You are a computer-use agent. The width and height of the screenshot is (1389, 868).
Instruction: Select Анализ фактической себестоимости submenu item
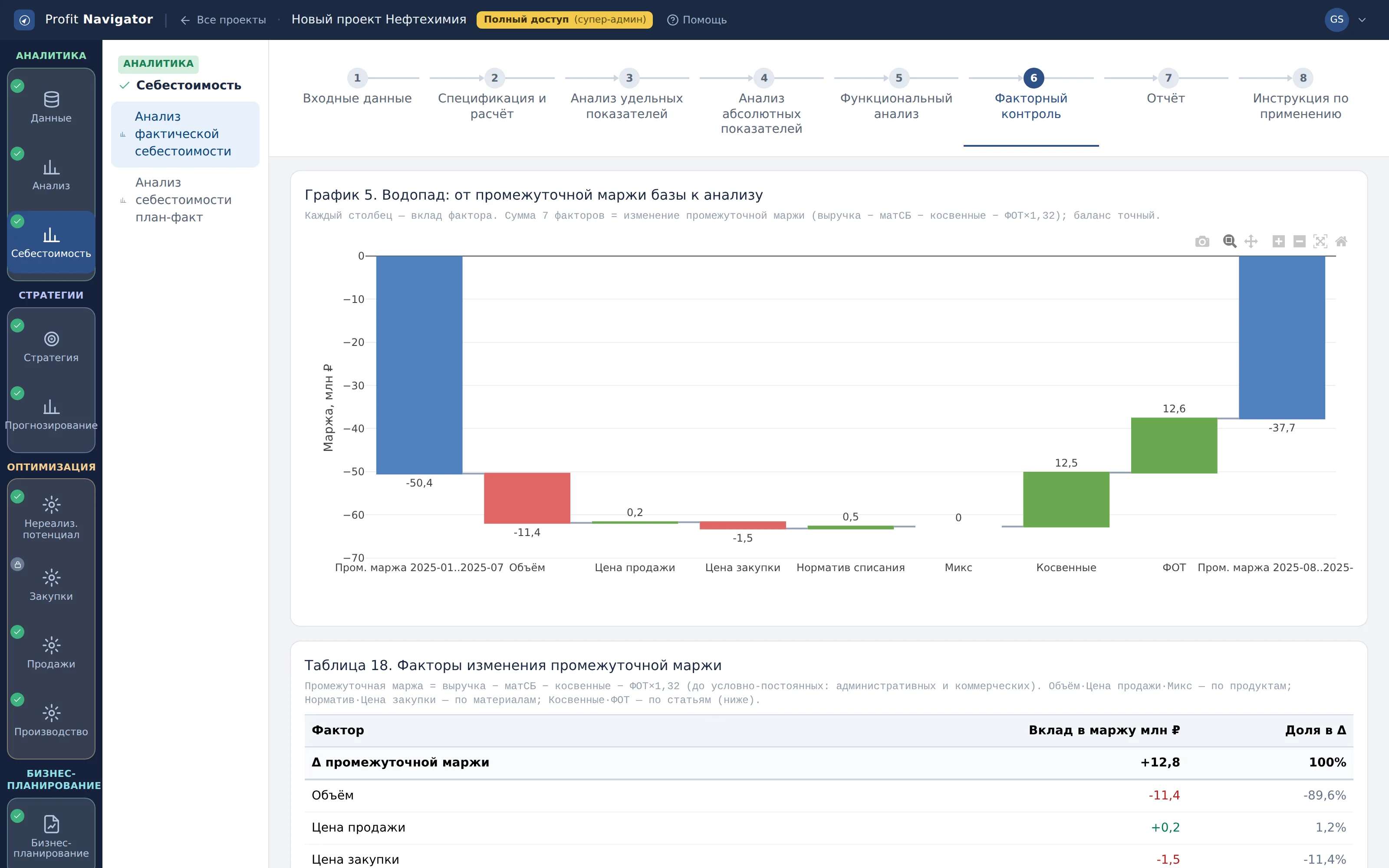pos(185,135)
